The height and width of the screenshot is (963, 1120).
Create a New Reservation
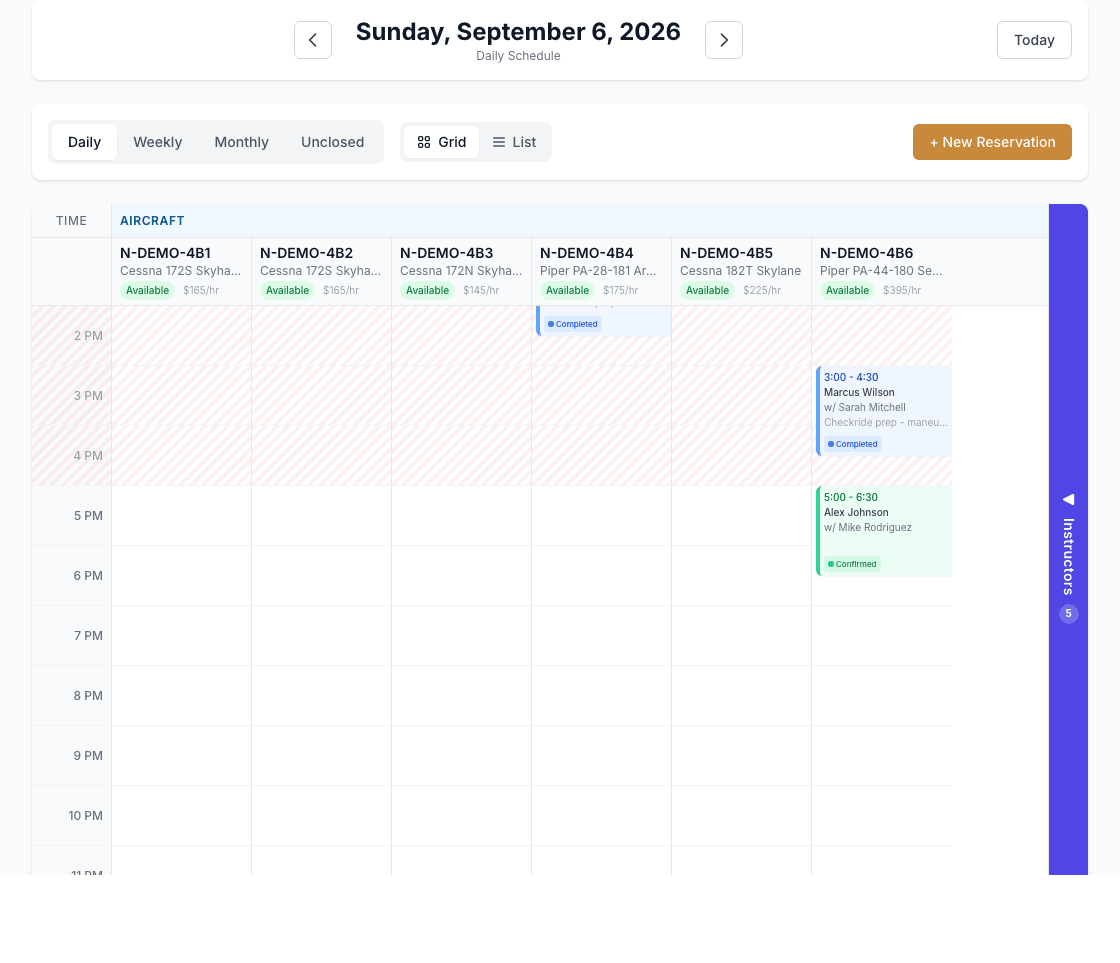[x=991, y=142]
